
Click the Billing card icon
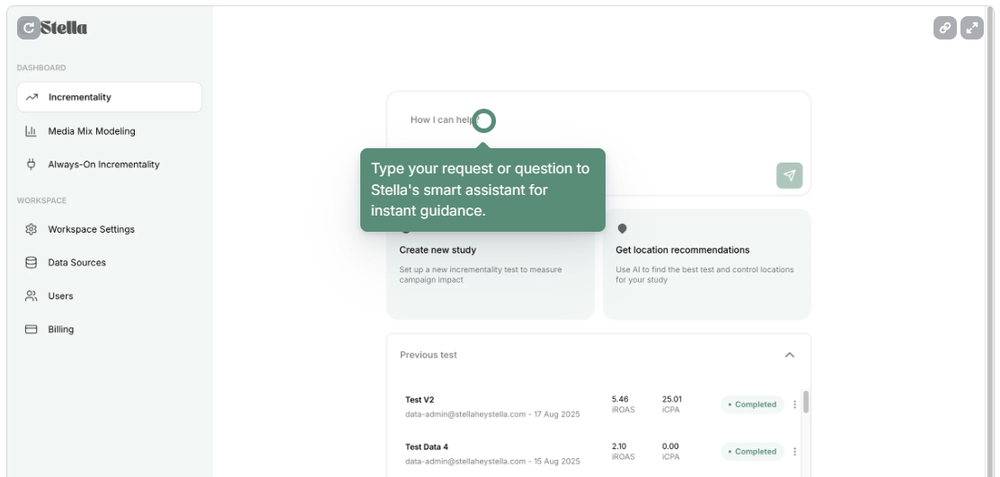coord(31,329)
